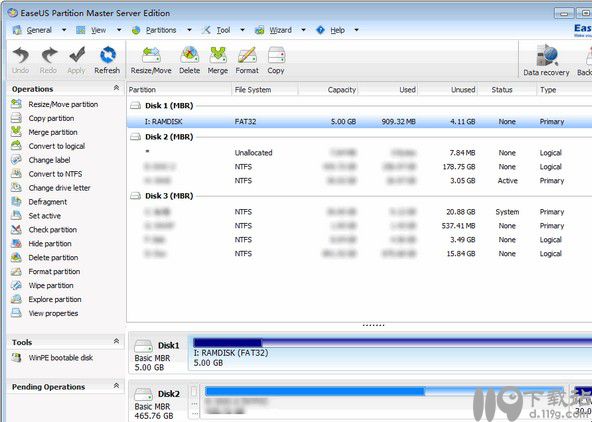This screenshot has height=422, width=592.
Task: Choose Delete partition in Operations
Action: coord(45,258)
